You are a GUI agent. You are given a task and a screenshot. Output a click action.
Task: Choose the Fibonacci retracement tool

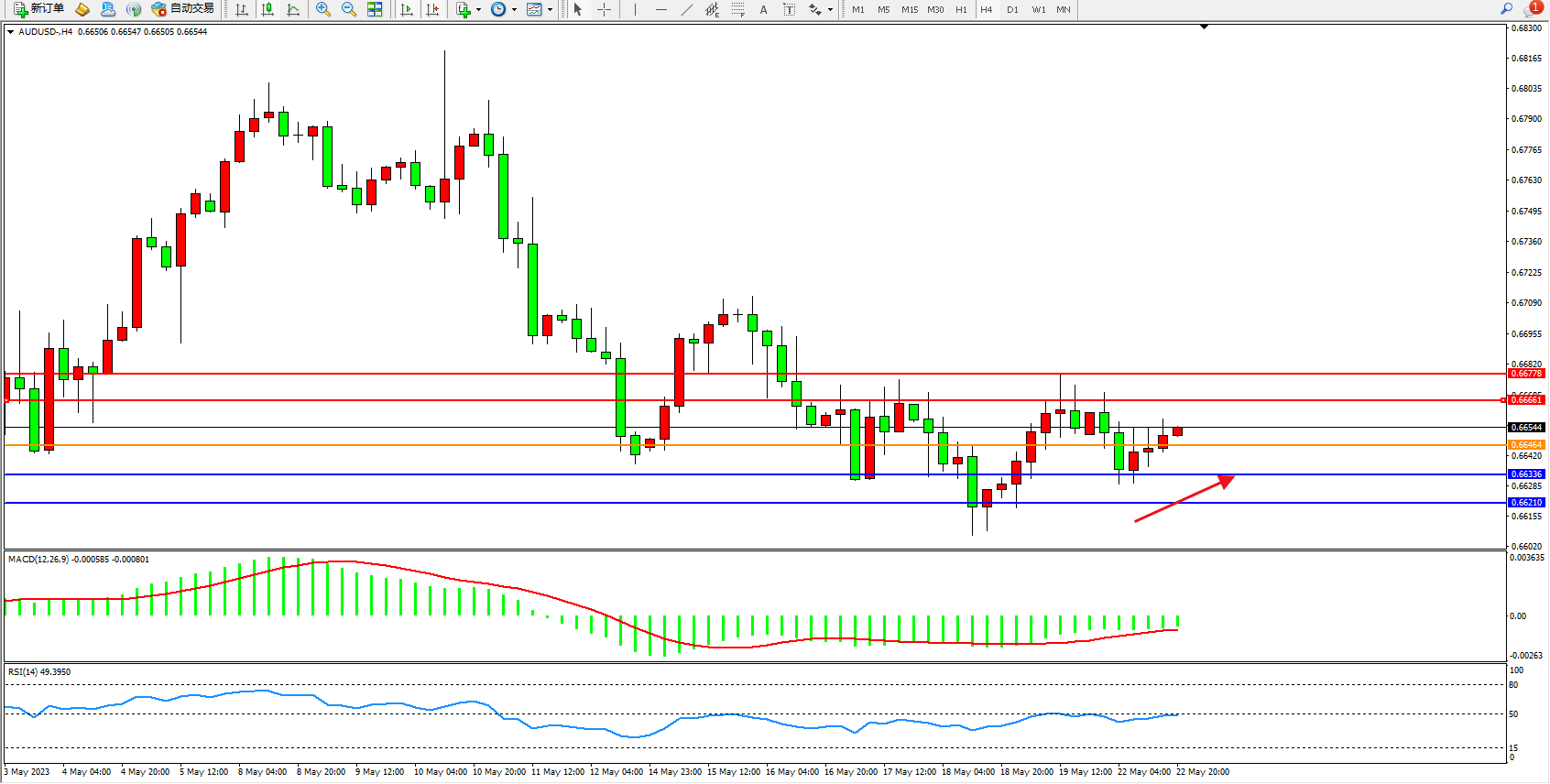pos(738,9)
